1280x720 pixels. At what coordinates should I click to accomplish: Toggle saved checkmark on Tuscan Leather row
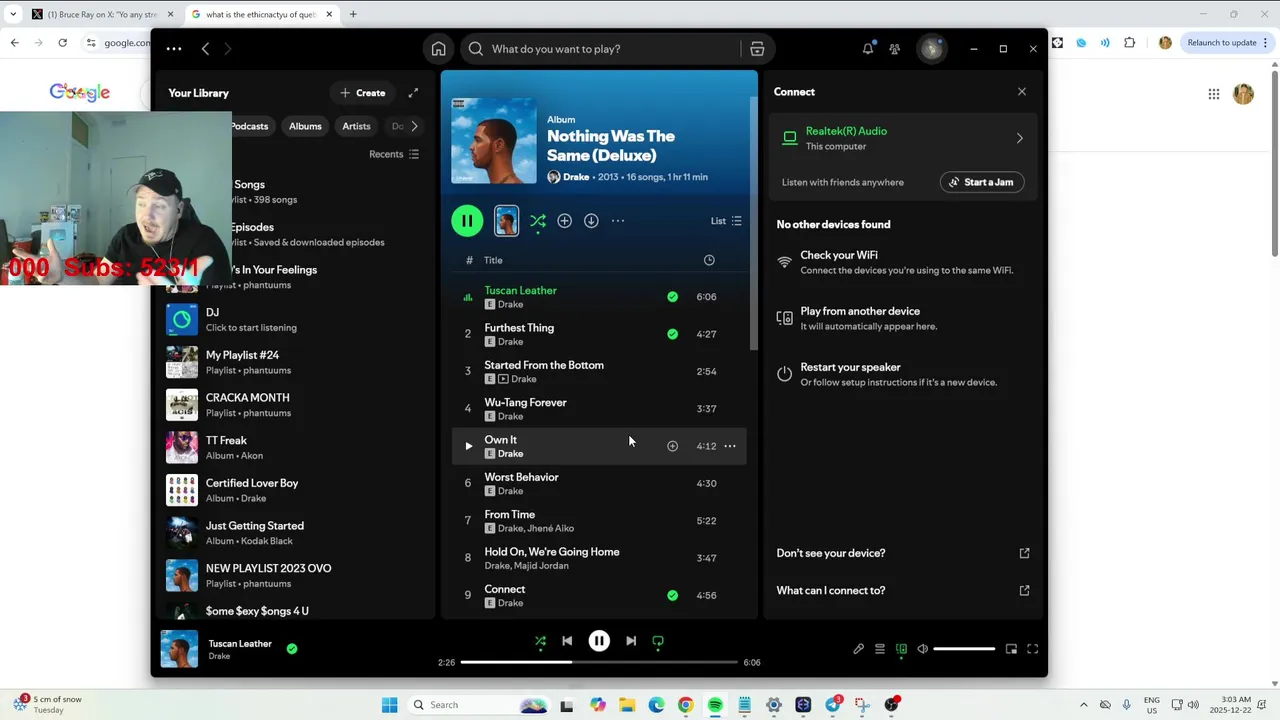672,297
